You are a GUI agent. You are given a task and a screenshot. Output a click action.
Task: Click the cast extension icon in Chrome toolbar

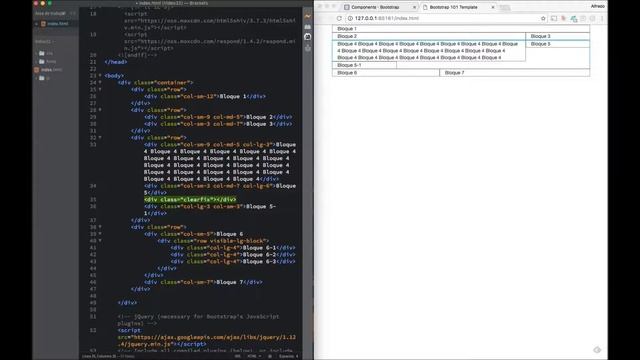pyautogui.click(x=554, y=18)
